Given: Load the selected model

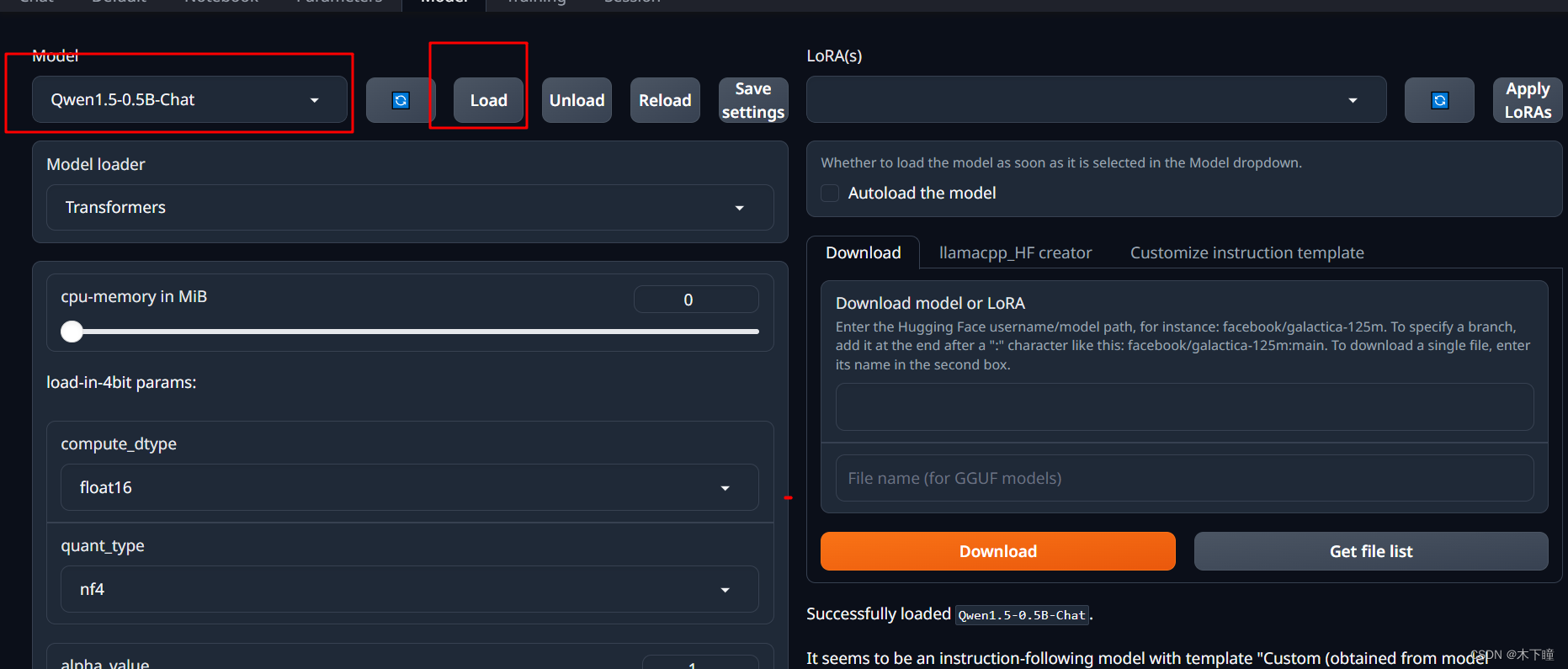Looking at the screenshot, I should tap(488, 100).
